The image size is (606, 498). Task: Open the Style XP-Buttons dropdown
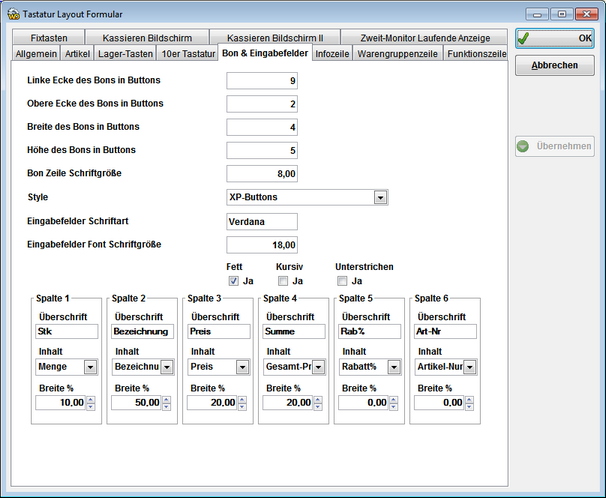(x=380, y=197)
